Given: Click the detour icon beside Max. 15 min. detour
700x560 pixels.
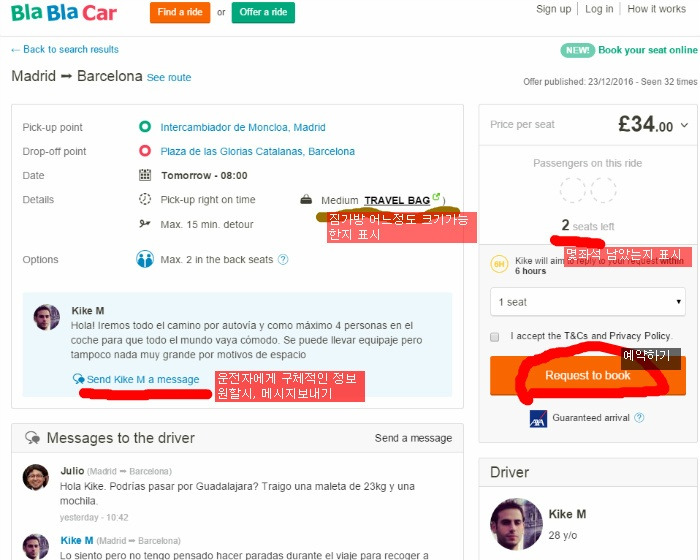Looking at the screenshot, I should [145, 223].
